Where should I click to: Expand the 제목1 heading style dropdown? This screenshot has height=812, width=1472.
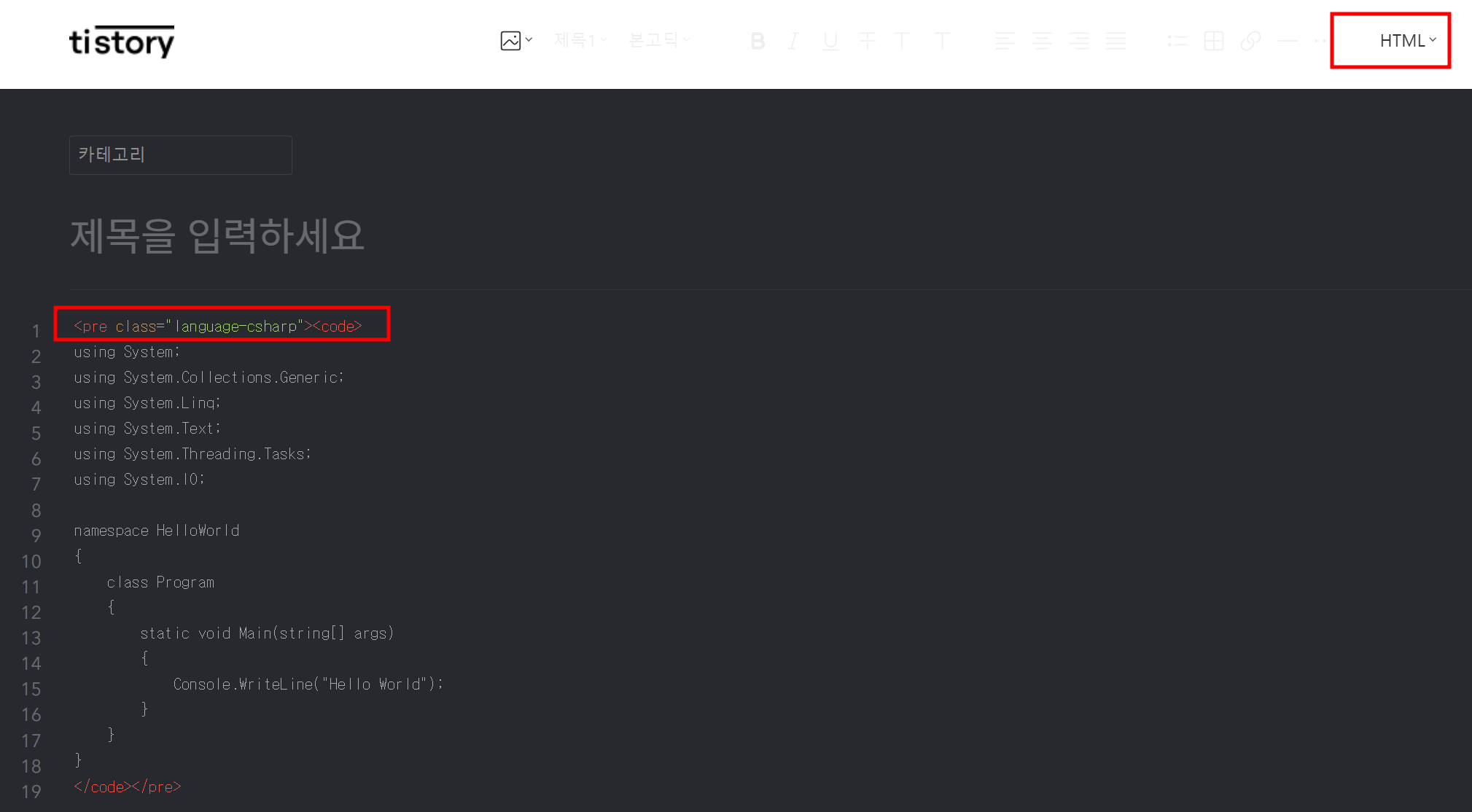click(x=580, y=40)
